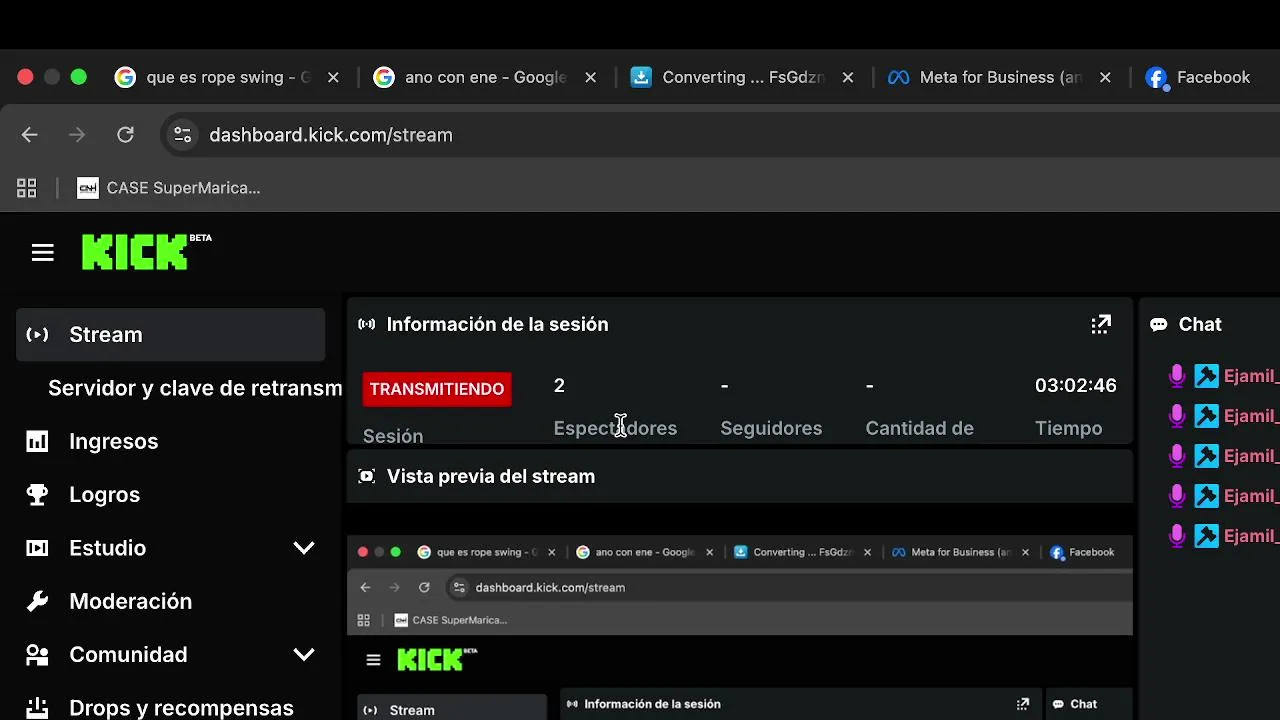Click the Ingresos bar chart icon
1280x720 pixels.
coord(37,441)
